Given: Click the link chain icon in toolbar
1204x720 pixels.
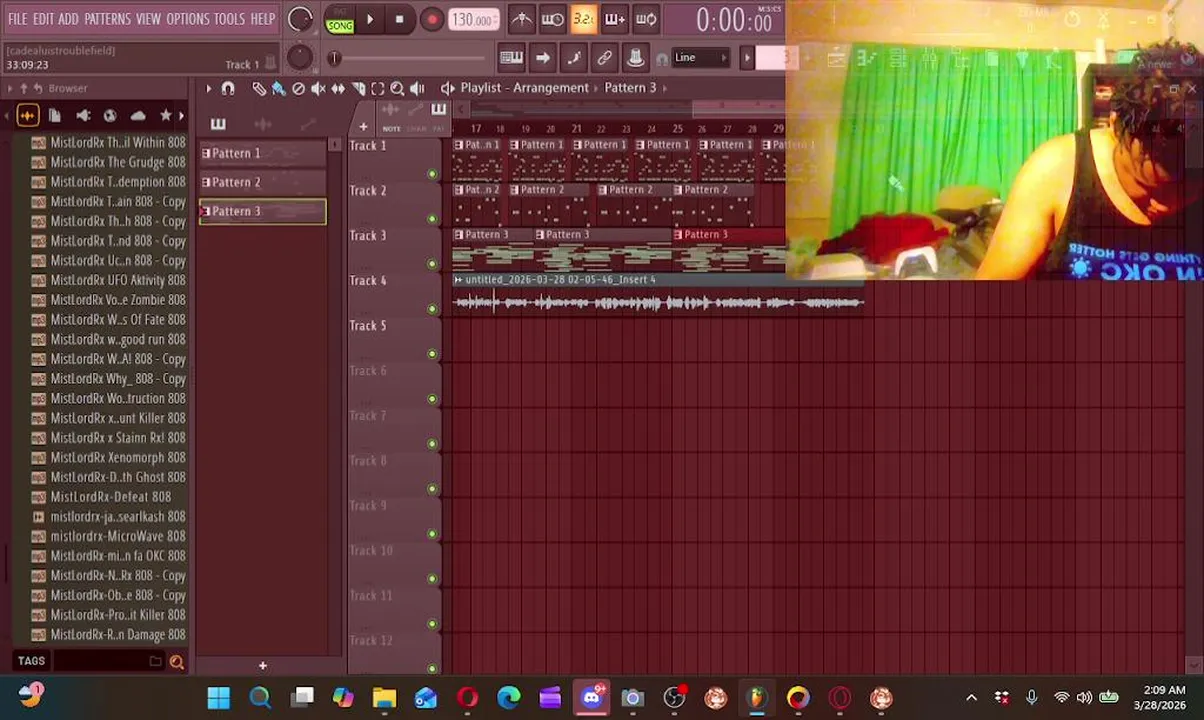Looking at the screenshot, I should tap(604, 58).
